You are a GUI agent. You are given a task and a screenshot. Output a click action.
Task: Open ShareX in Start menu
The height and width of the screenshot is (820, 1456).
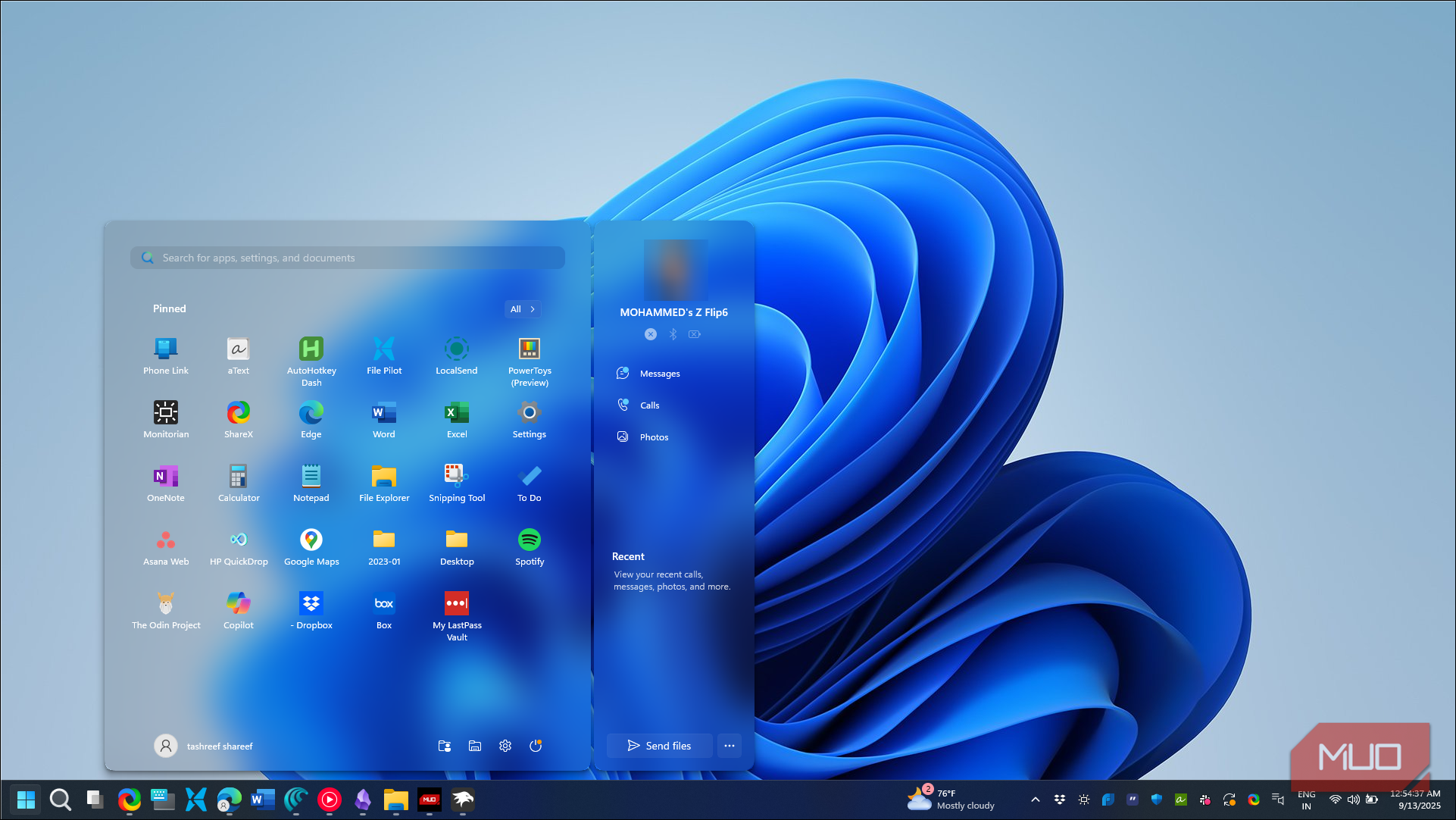[x=239, y=420]
